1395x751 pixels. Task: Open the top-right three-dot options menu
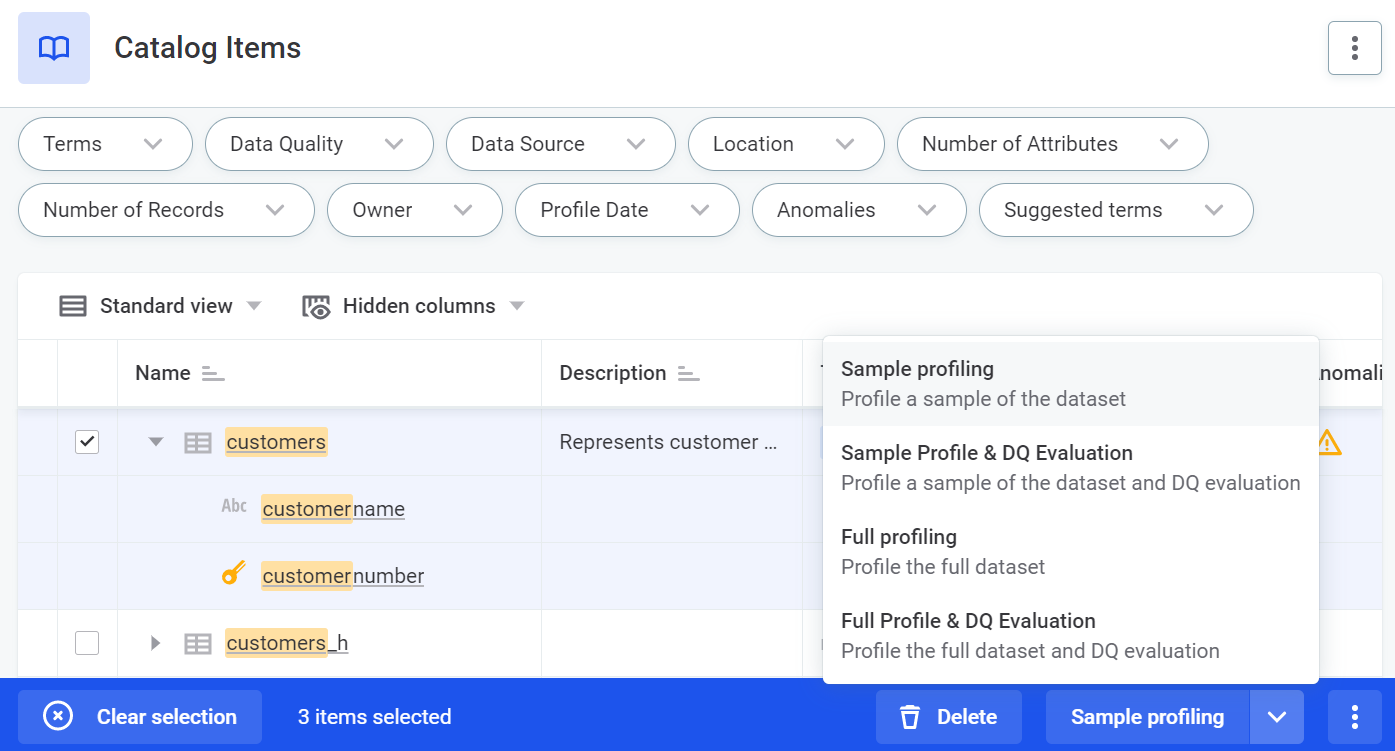pyautogui.click(x=1354, y=48)
